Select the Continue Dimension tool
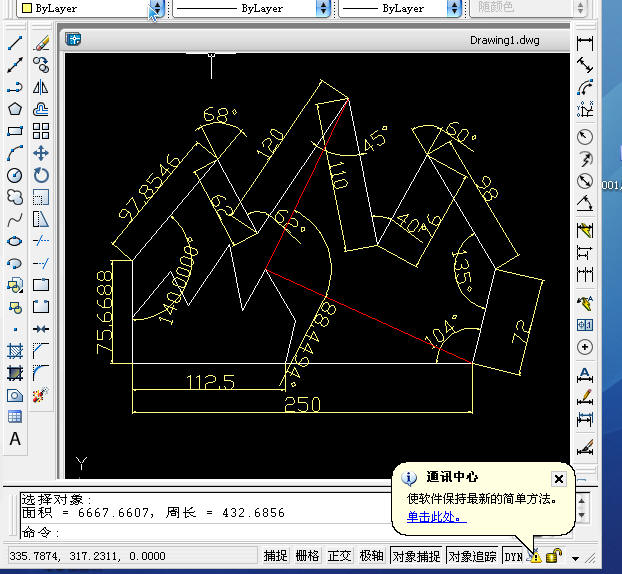622x574 pixels. coord(585,275)
